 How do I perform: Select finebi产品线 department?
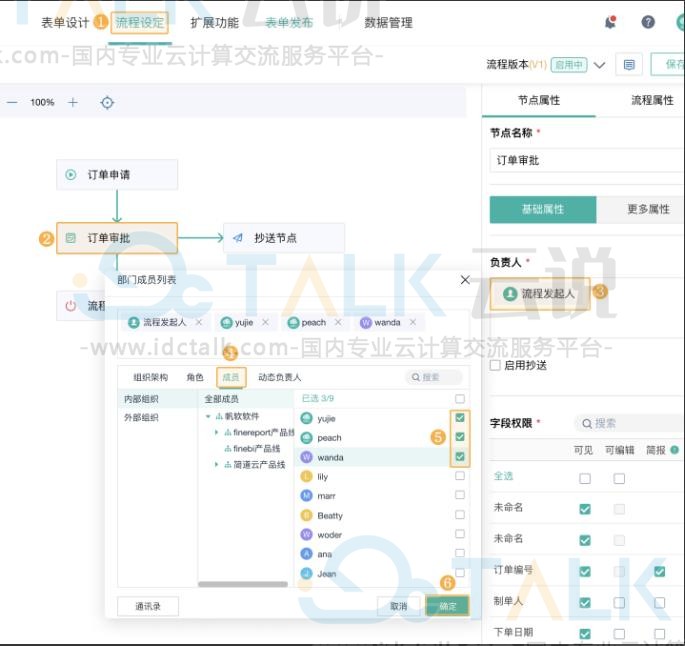click(253, 449)
